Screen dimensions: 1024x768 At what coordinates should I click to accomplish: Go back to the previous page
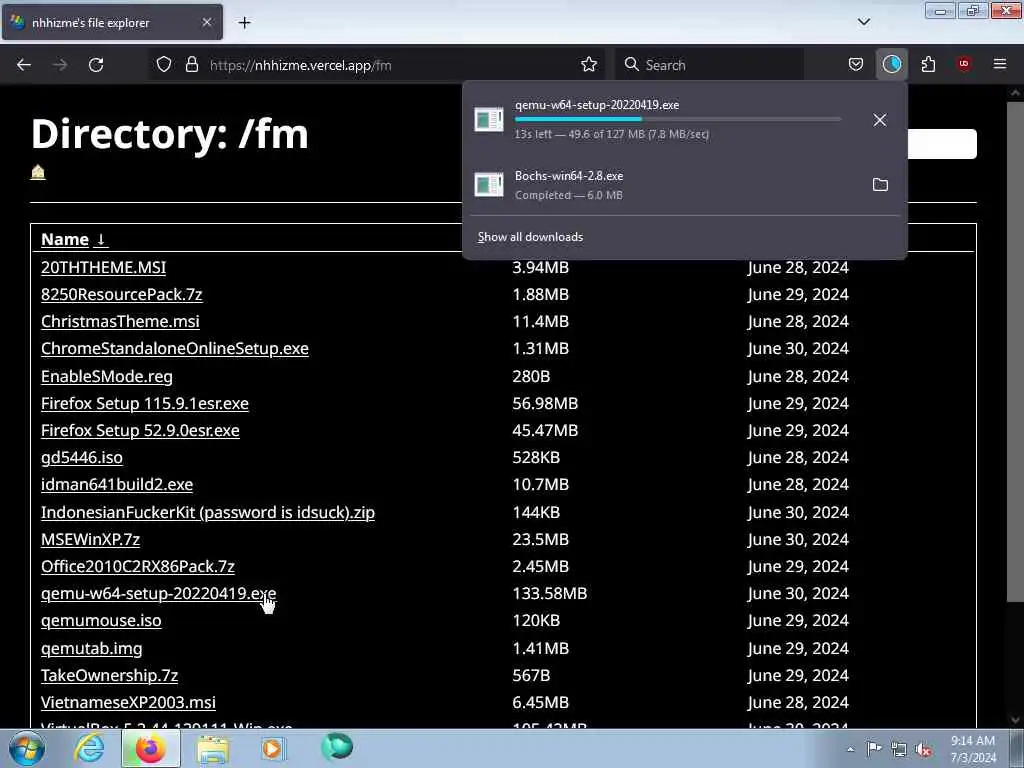pyautogui.click(x=24, y=65)
